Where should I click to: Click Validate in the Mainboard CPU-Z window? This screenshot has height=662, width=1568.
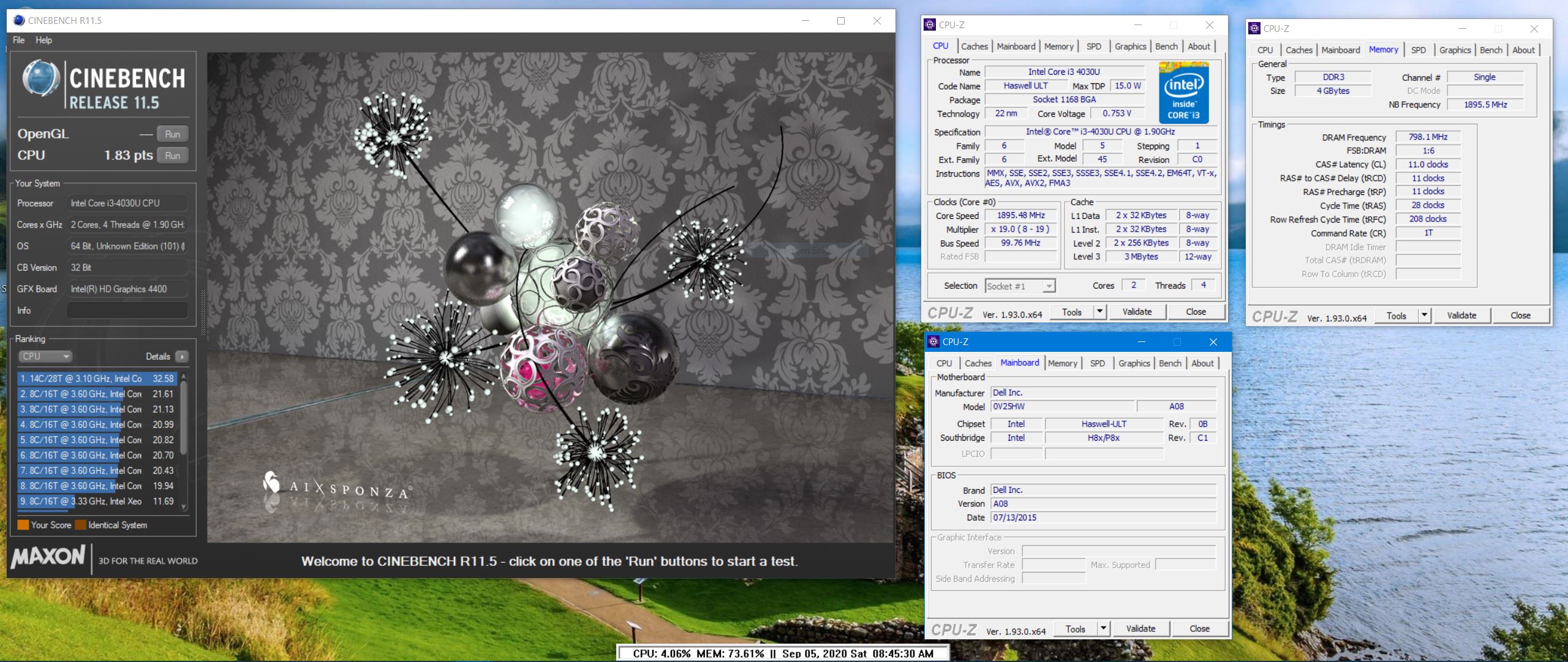click(1141, 629)
